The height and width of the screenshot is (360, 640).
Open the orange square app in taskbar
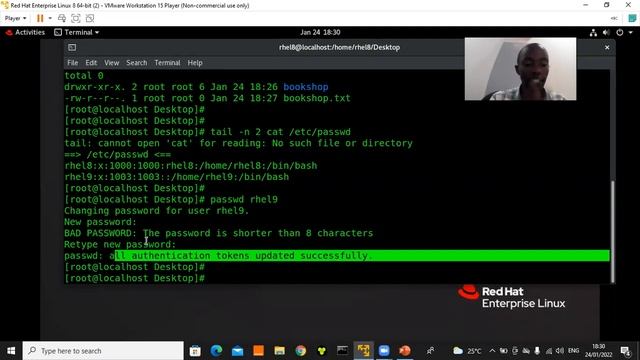pyautogui.click(x=258, y=351)
